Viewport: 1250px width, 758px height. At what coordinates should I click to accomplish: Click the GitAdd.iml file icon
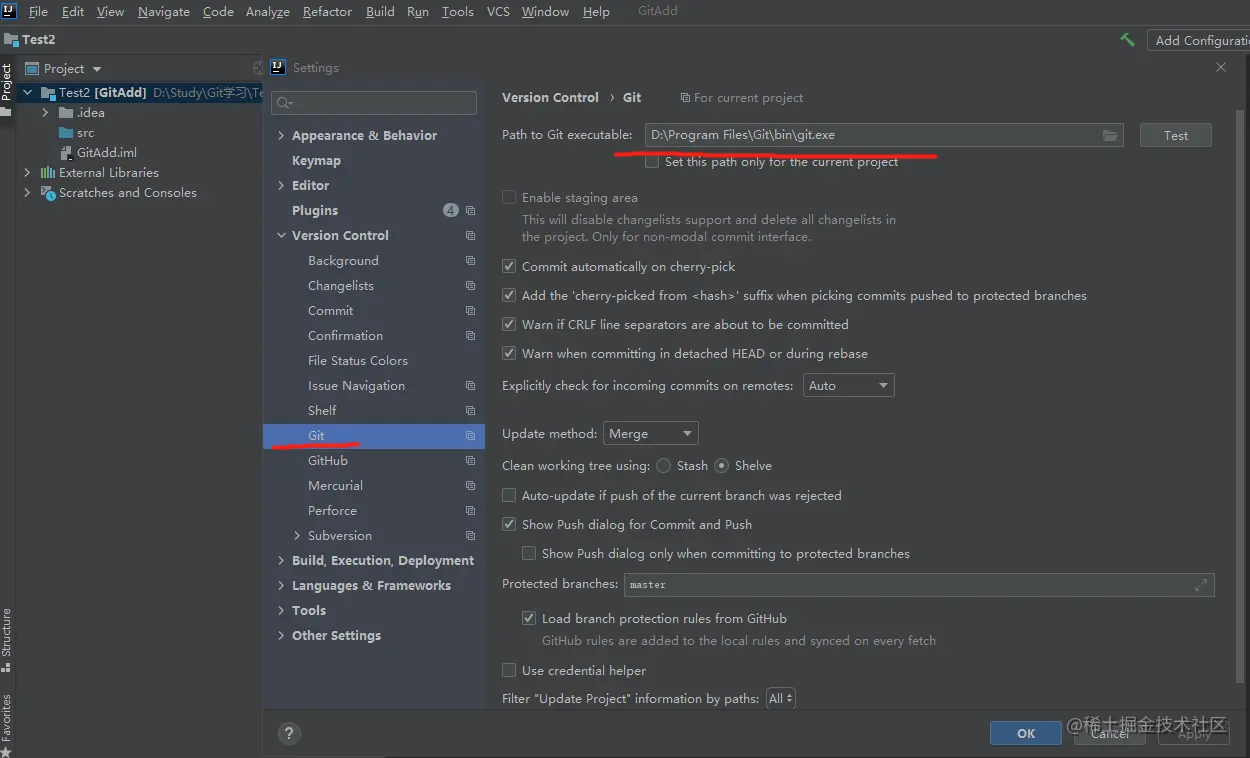[x=67, y=153]
